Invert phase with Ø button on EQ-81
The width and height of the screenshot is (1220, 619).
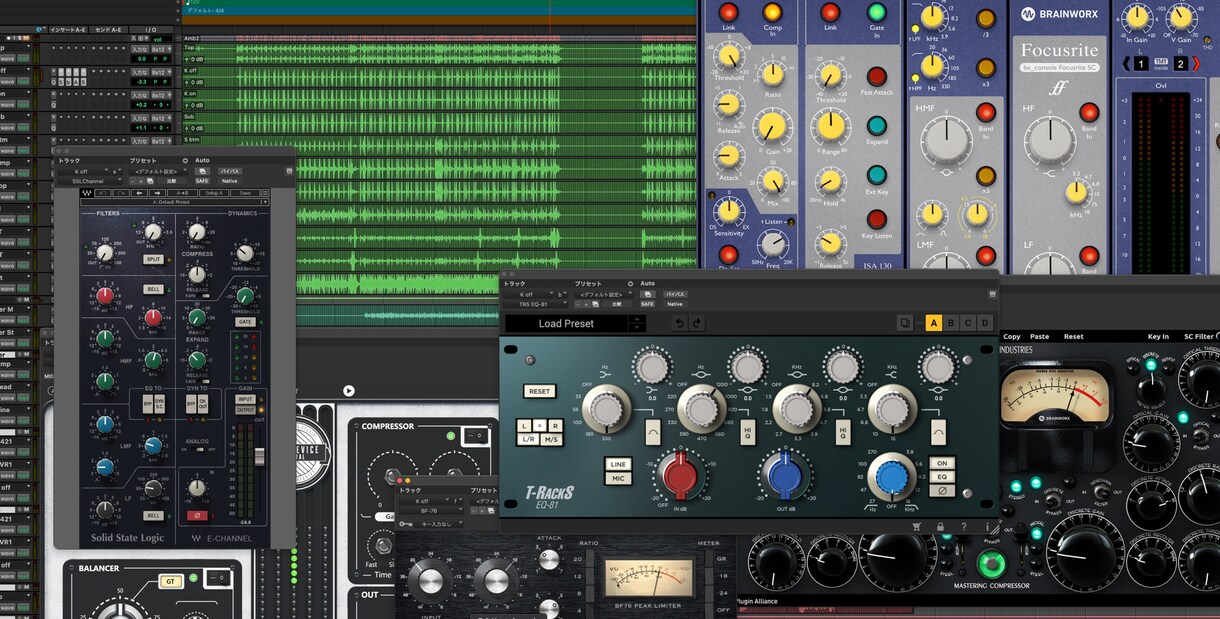coord(941,490)
